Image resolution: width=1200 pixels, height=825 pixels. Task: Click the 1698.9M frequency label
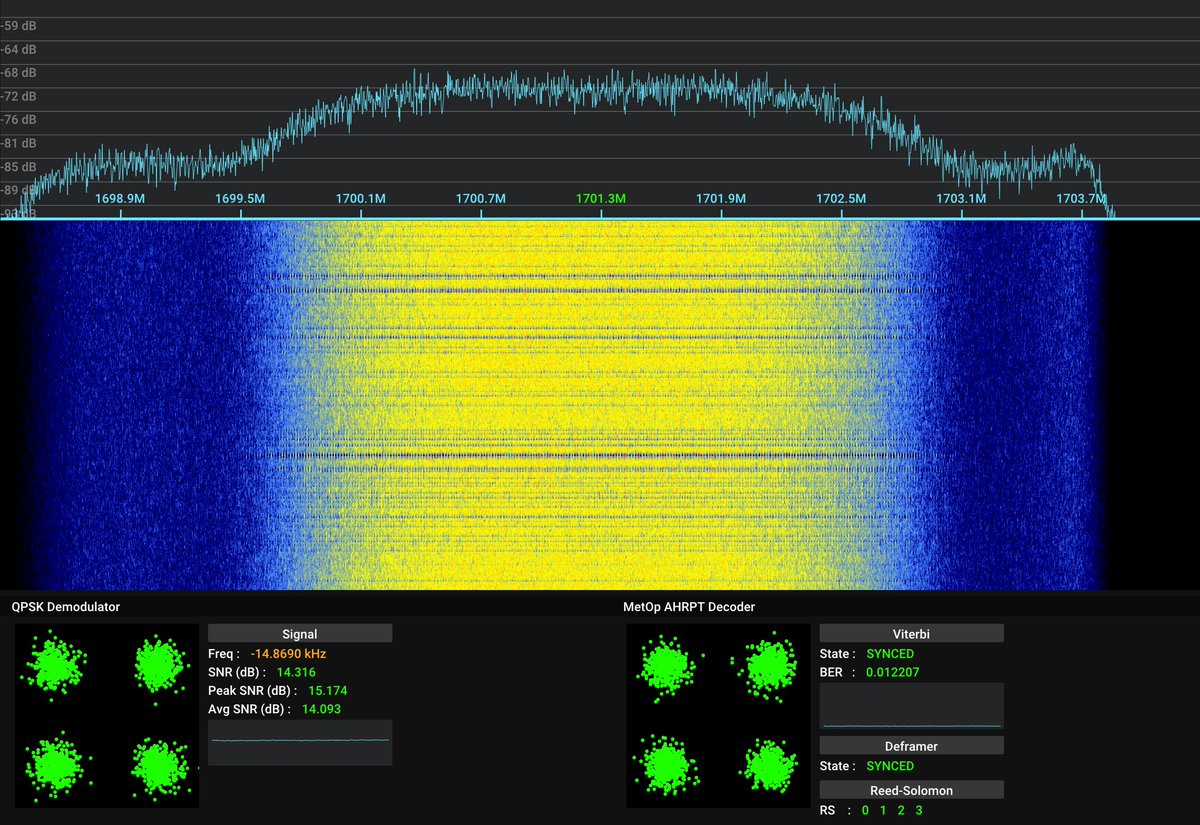click(121, 198)
